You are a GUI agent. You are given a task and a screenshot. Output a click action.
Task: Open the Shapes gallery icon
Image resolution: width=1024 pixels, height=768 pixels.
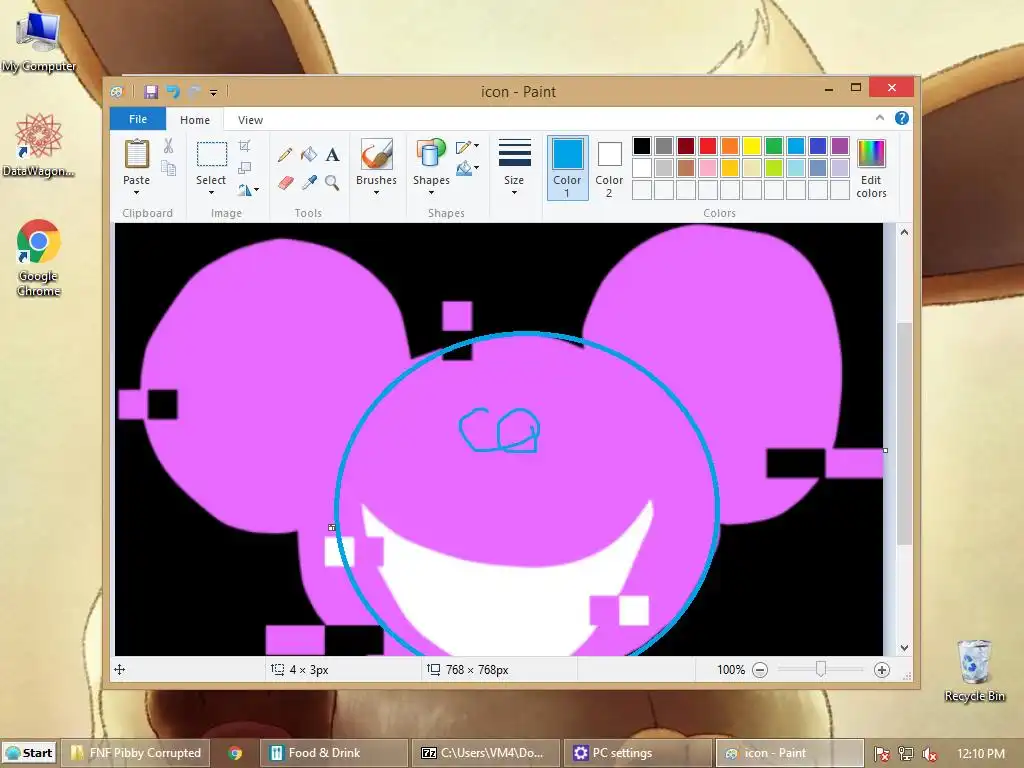[x=431, y=155]
